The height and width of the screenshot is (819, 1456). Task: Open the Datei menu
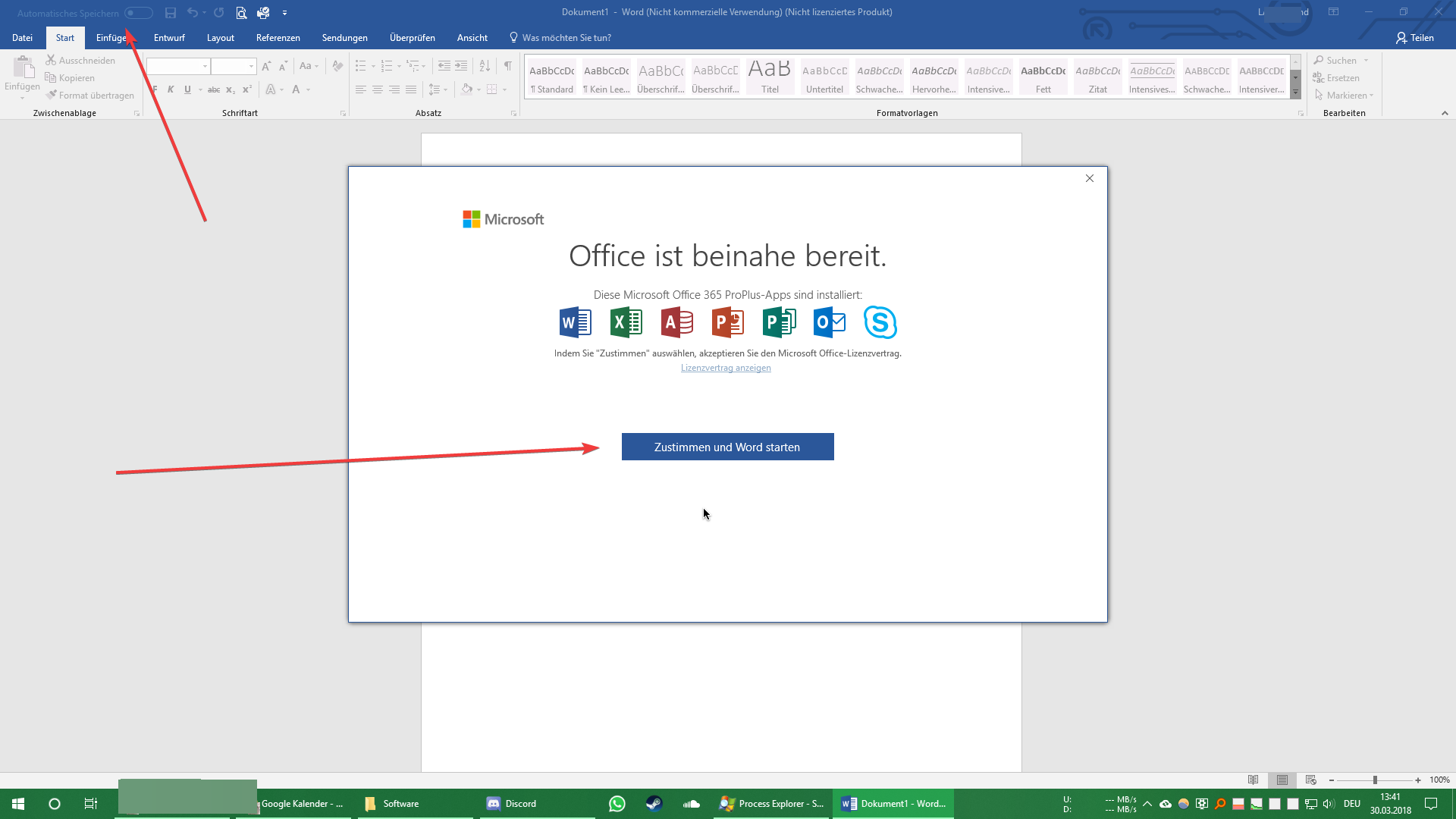(x=22, y=37)
